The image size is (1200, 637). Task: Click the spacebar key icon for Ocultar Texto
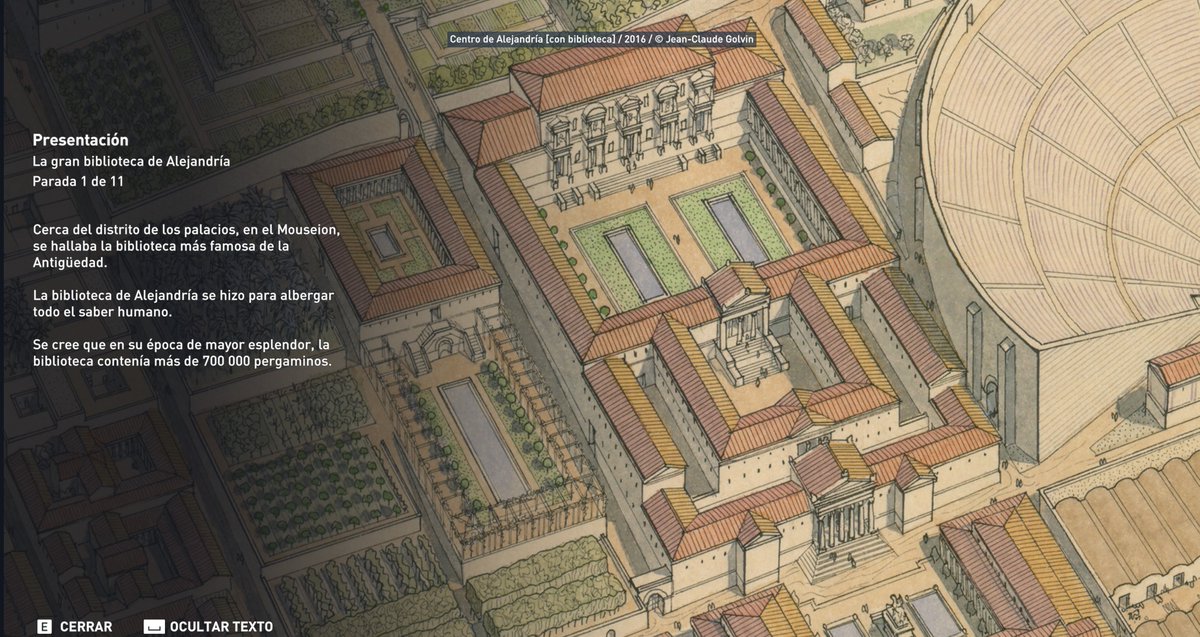pyautogui.click(x=153, y=627)
